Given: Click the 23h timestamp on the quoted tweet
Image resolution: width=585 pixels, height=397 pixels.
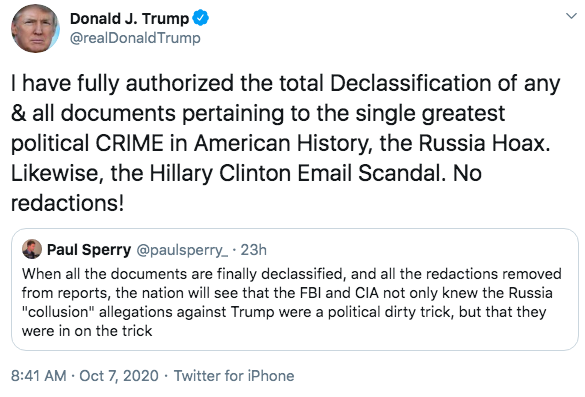Looking at the screenshot, I should 253,250.
